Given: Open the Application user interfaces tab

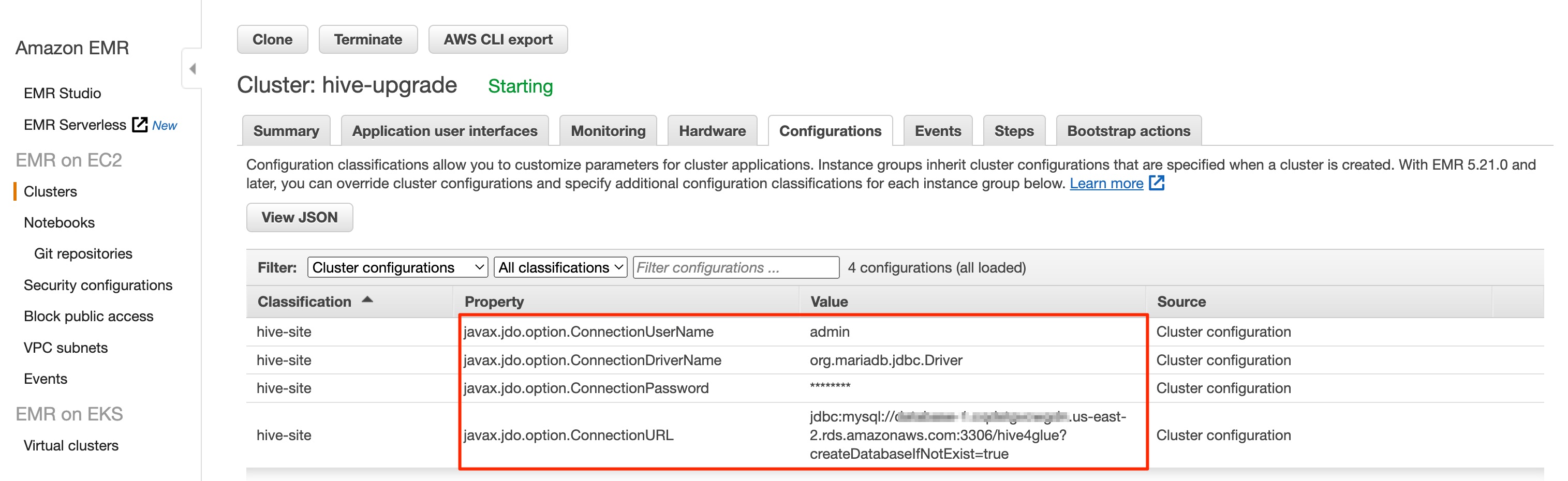Looking at the screenshot, I should [445, 131].
